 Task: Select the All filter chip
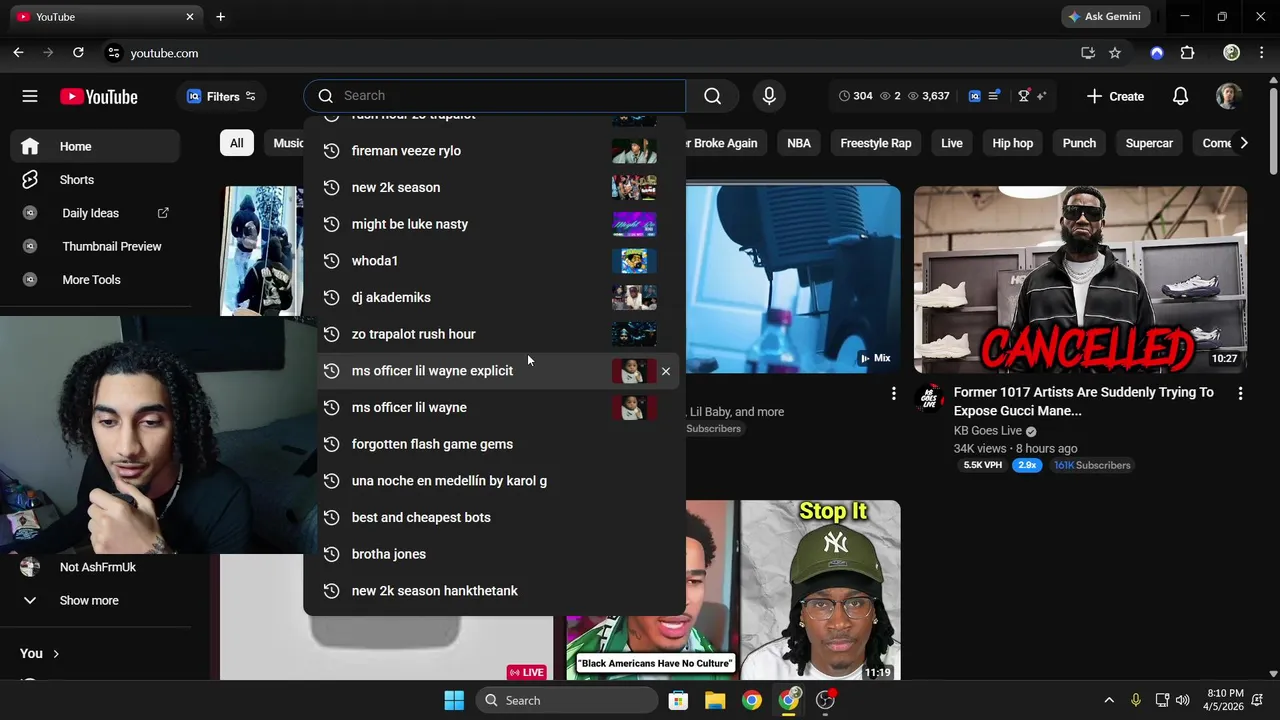(236, 143)
